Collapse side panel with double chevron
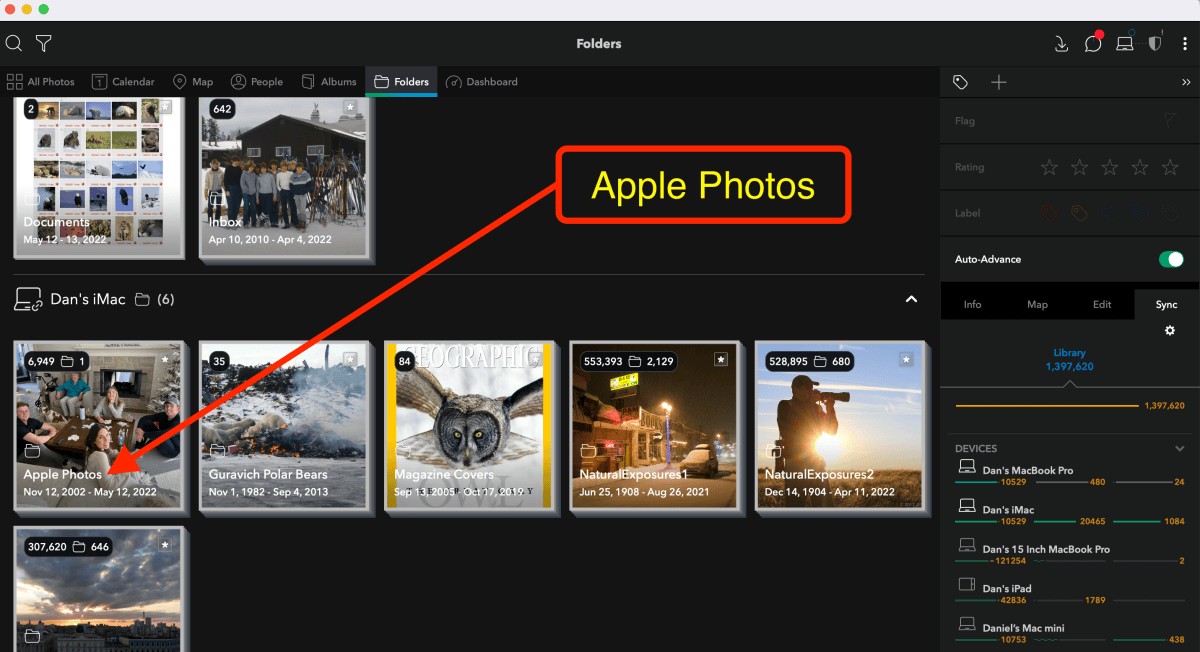1200x652 pixels. (1185, 82)
